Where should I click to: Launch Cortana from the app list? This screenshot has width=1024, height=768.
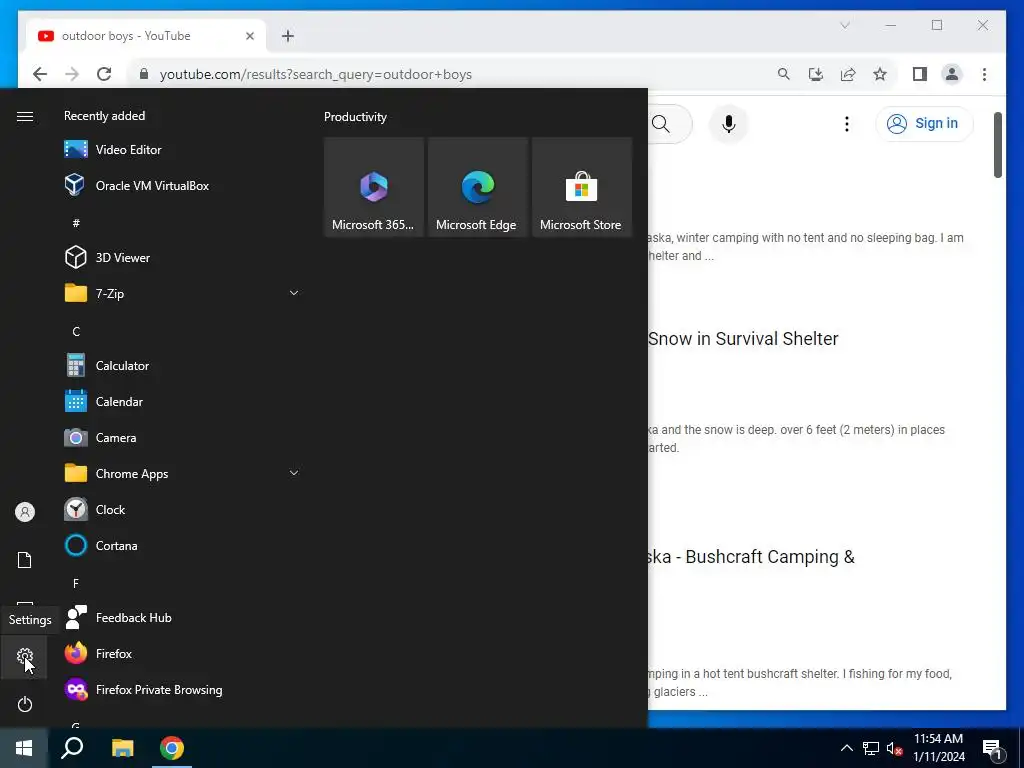[183, 545]
